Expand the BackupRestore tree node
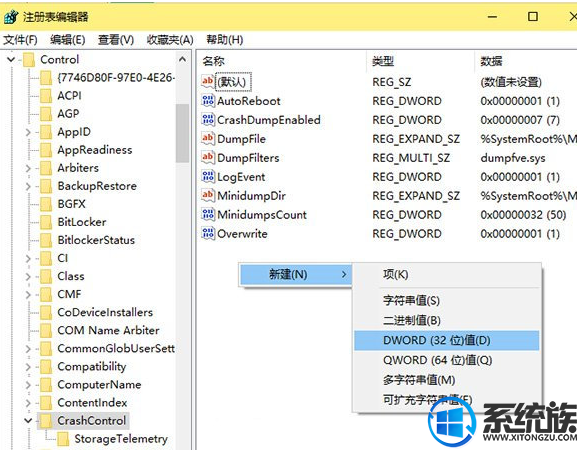This screenshot has width=577, height=450. point(28,186)
